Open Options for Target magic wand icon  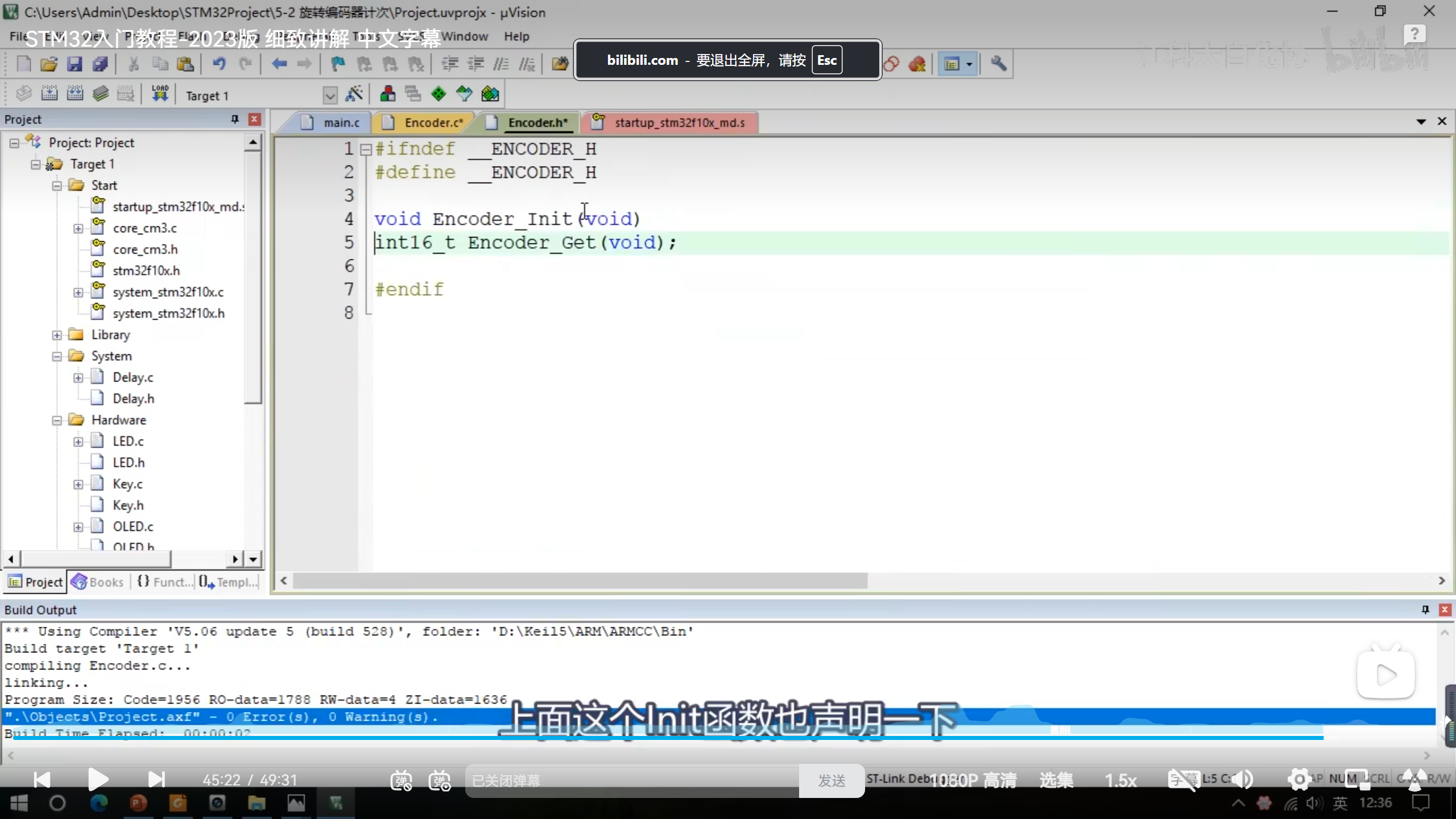coord(354,94)
